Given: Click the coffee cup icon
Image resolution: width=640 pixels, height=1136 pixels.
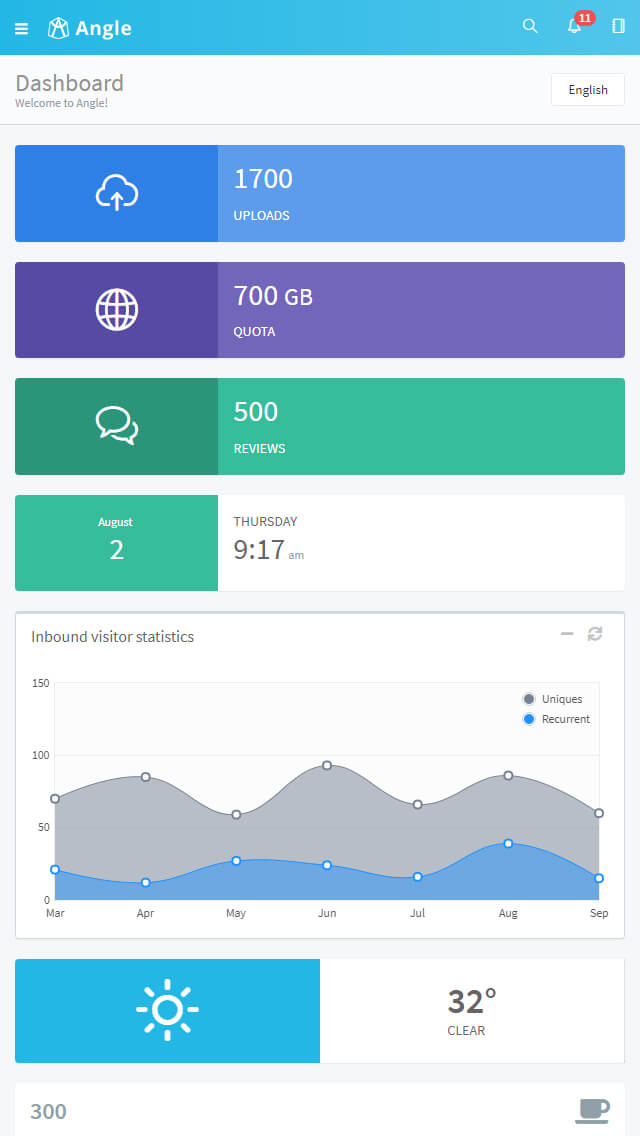Looking at the screenshot, I should click(593, 1110).
